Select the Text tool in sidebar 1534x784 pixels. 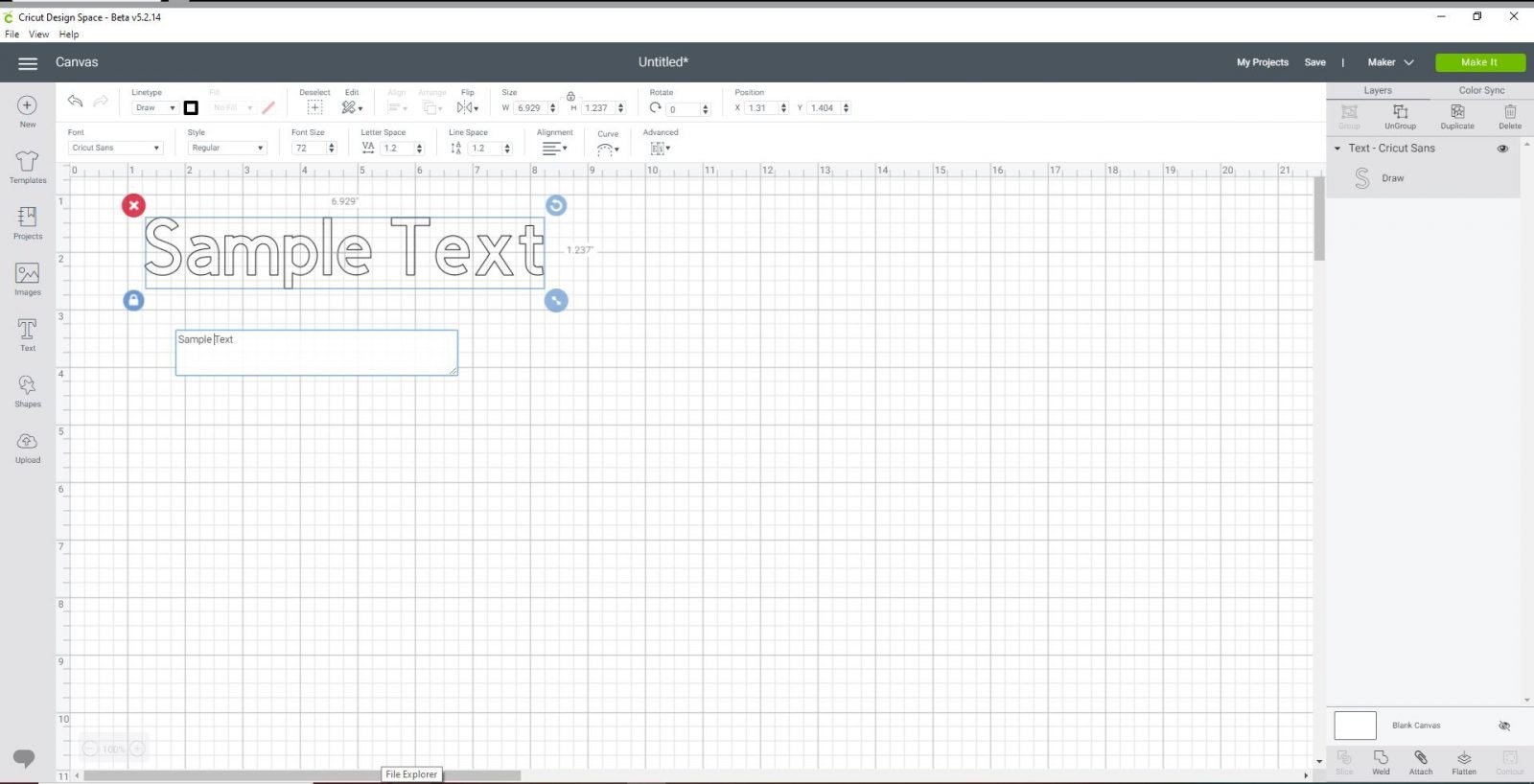pyautogui.click(x=28, y=334)
